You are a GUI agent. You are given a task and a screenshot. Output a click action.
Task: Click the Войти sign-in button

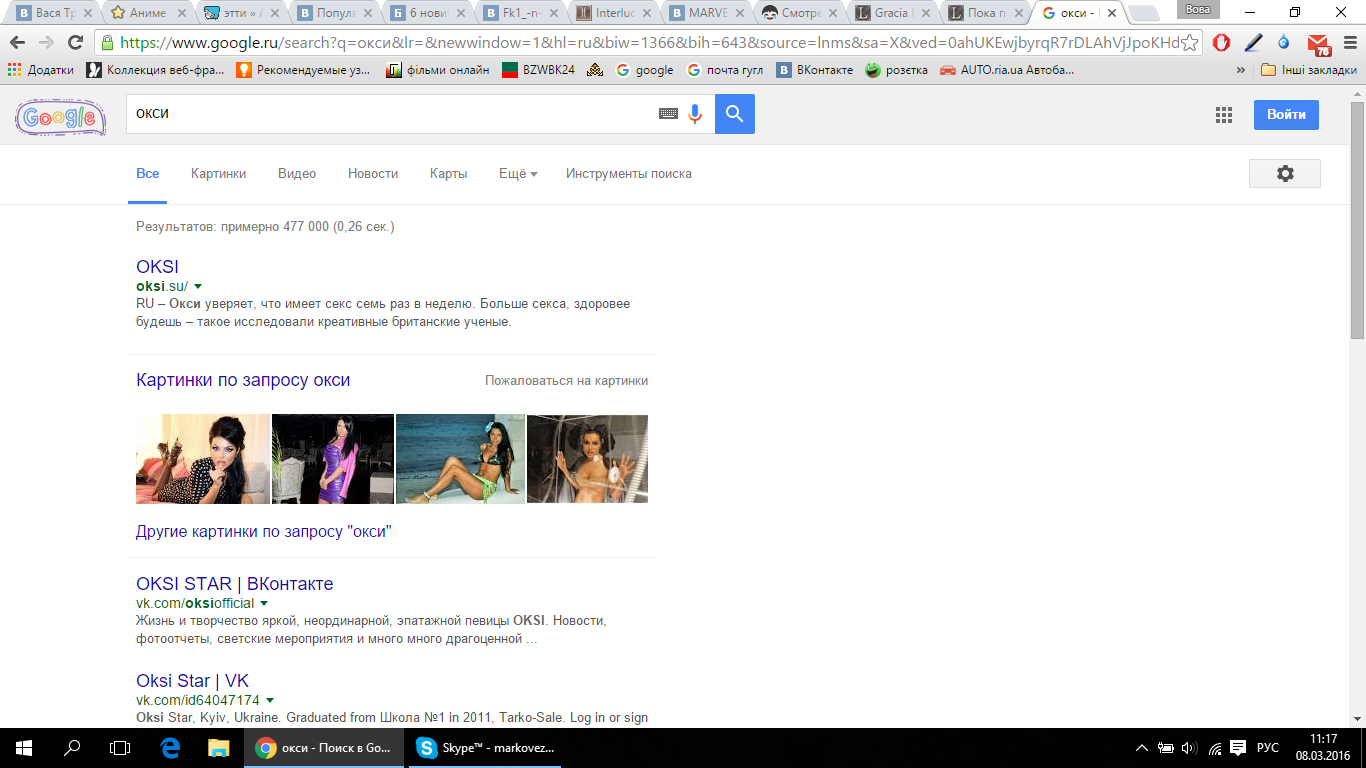(x=1286, y=115)
